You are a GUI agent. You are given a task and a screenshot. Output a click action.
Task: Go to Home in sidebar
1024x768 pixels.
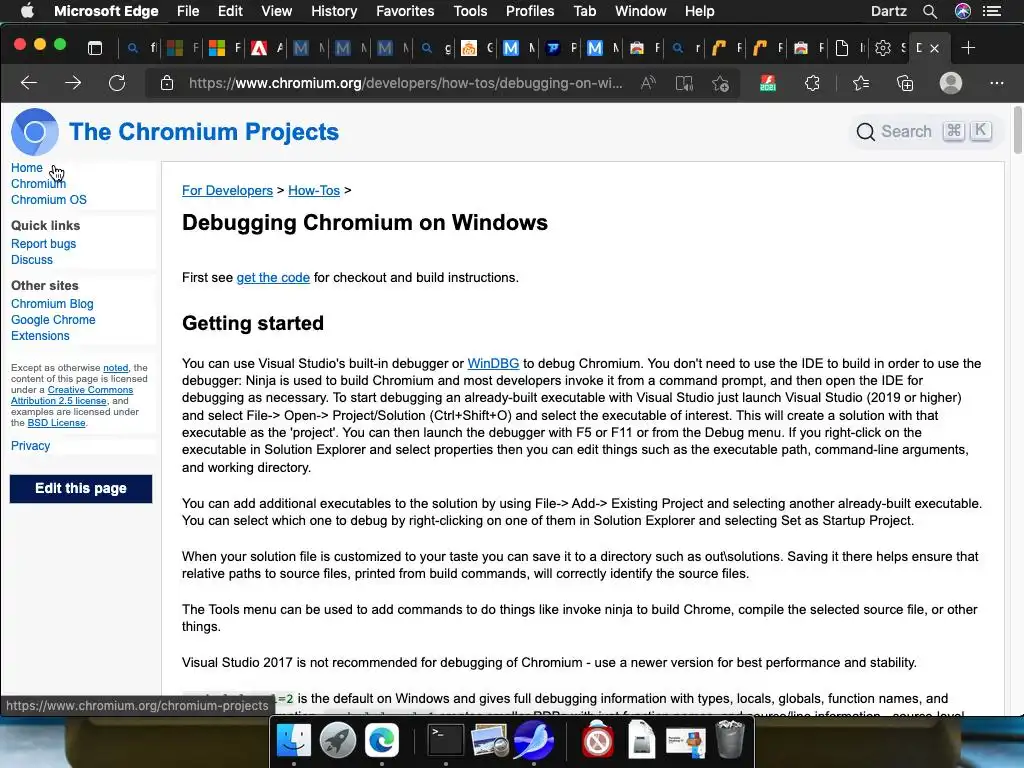(27, 168)
